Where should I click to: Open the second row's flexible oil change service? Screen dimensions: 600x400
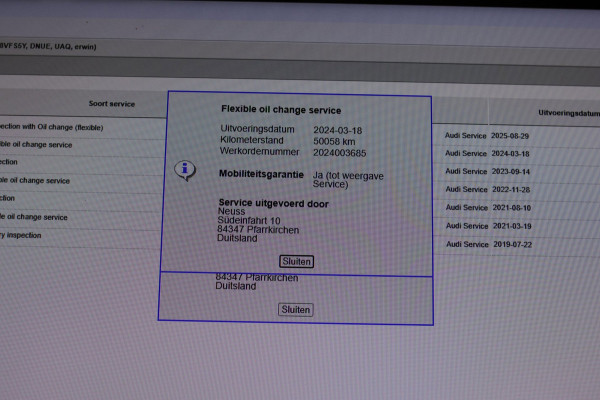[x=36, y=144]
